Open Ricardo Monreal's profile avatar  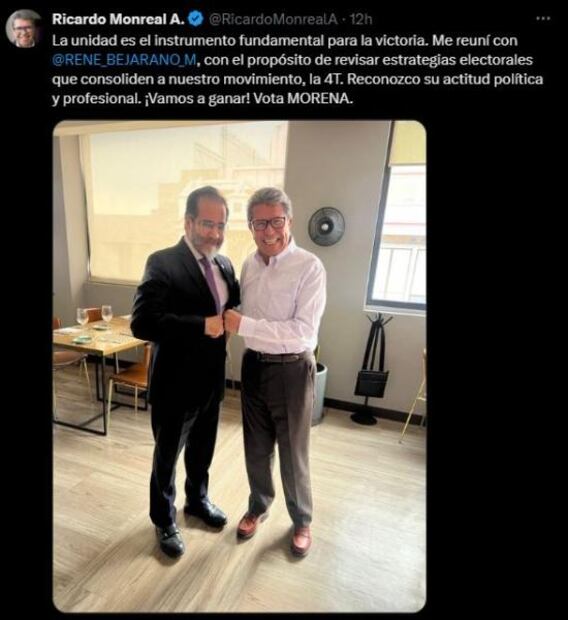24,28
